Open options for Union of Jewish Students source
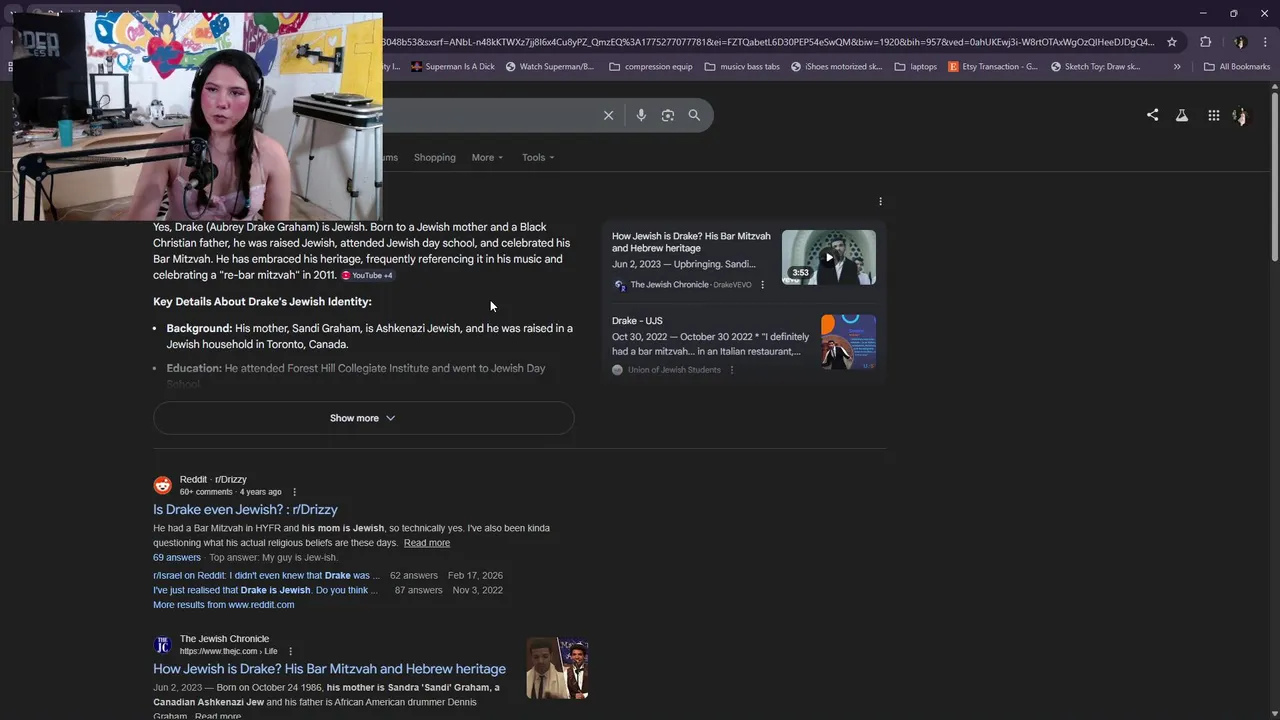This screenshot has width=1280, height=720. click(x=731, y=370)
